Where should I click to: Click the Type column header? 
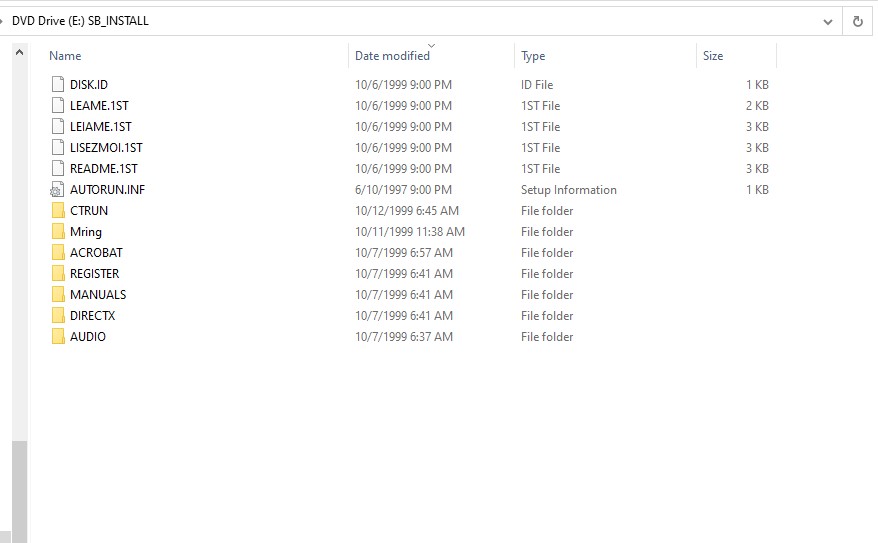(533, 56)
